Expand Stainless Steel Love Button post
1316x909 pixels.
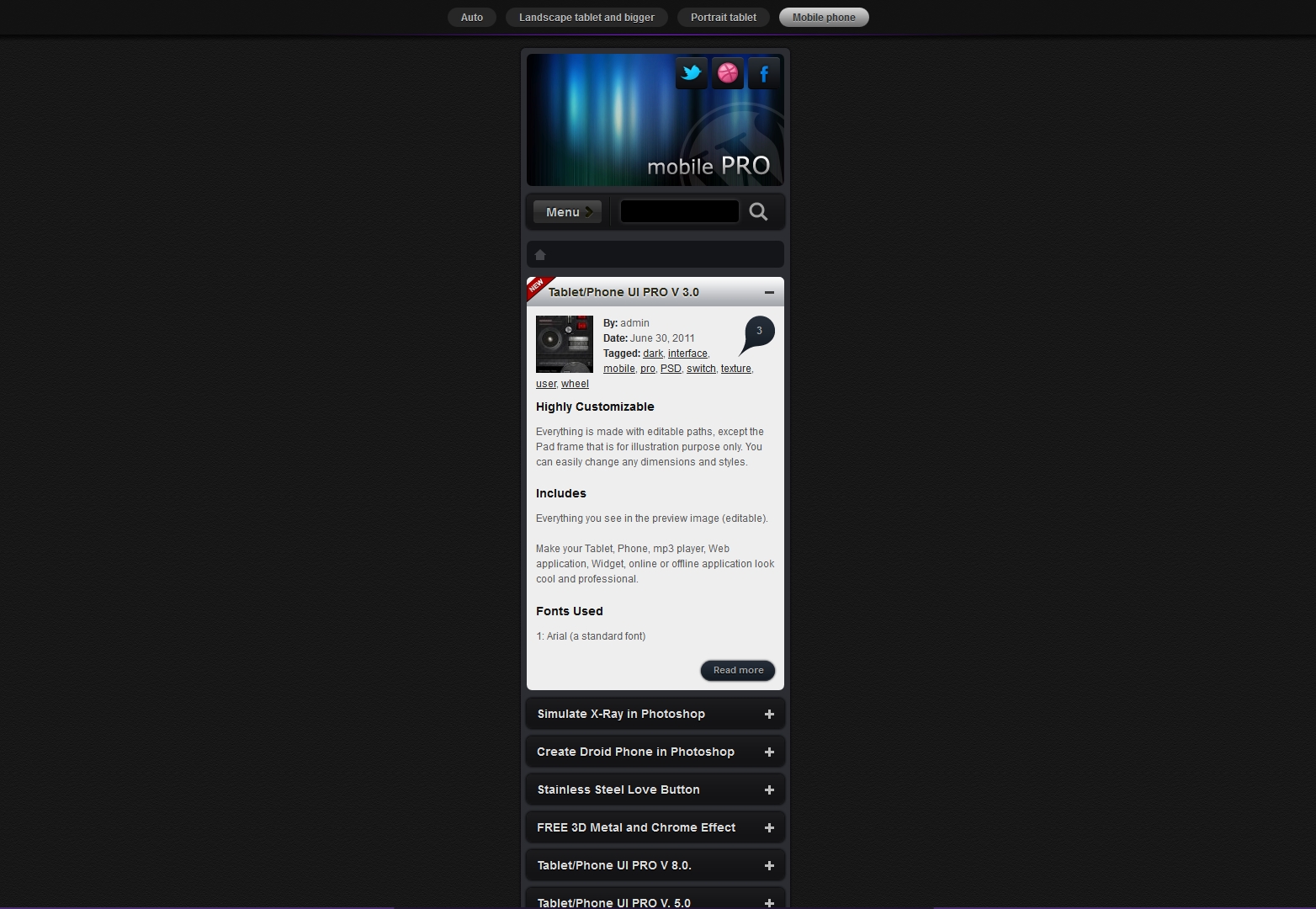click(x=769, y=790)
